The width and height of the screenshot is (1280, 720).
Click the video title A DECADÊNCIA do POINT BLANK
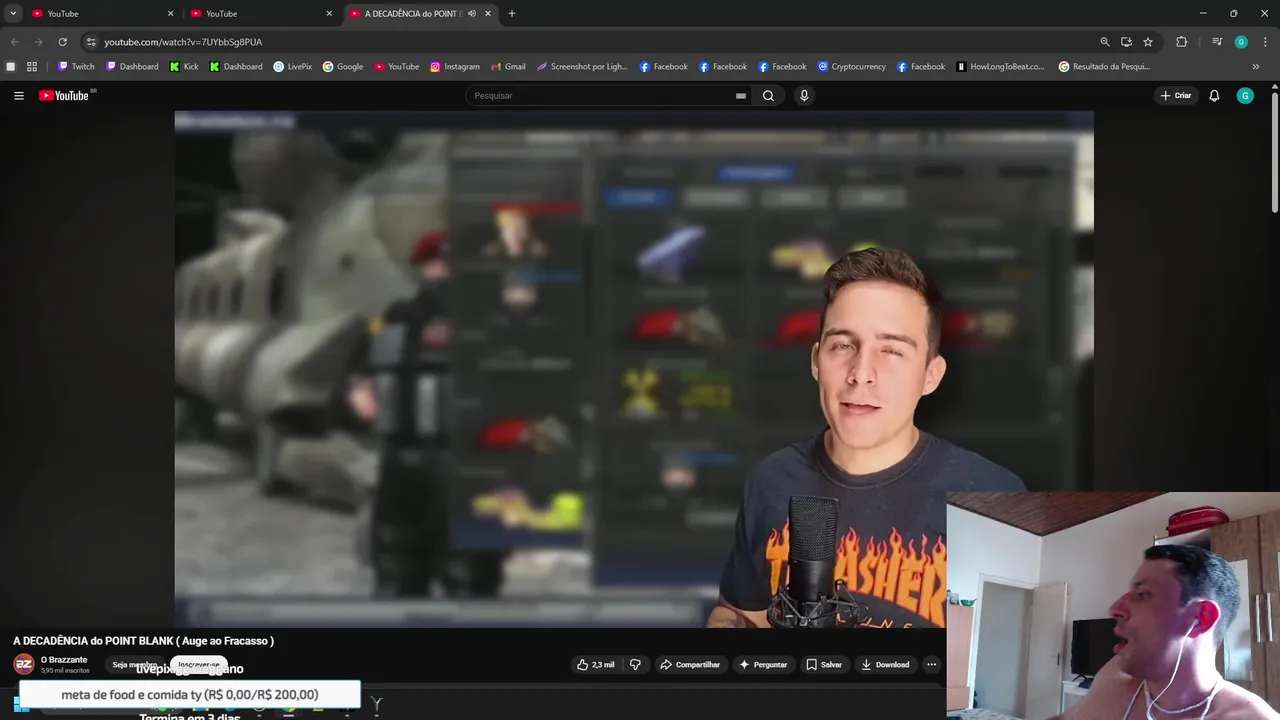pos(143,641)
